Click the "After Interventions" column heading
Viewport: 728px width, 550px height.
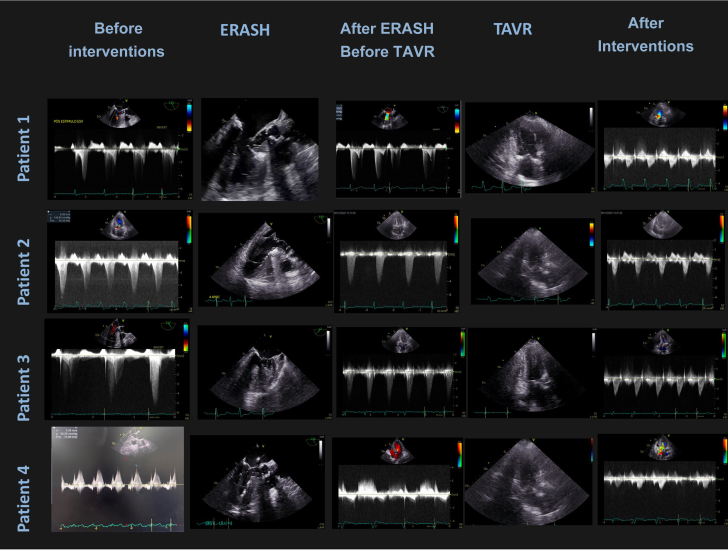[x=645, y=35]
